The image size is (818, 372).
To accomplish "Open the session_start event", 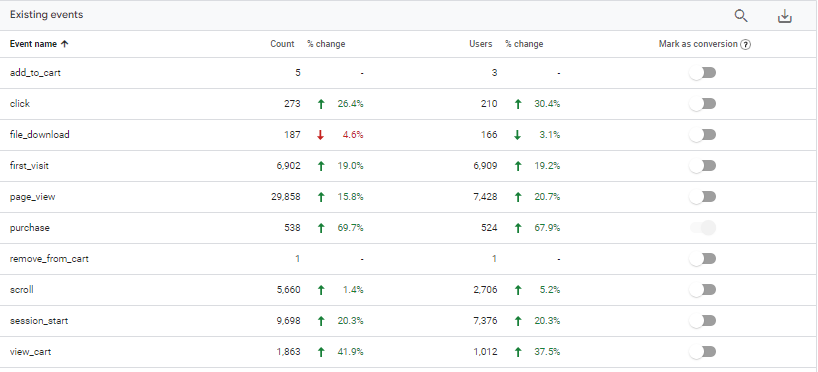I will [39, 321].
